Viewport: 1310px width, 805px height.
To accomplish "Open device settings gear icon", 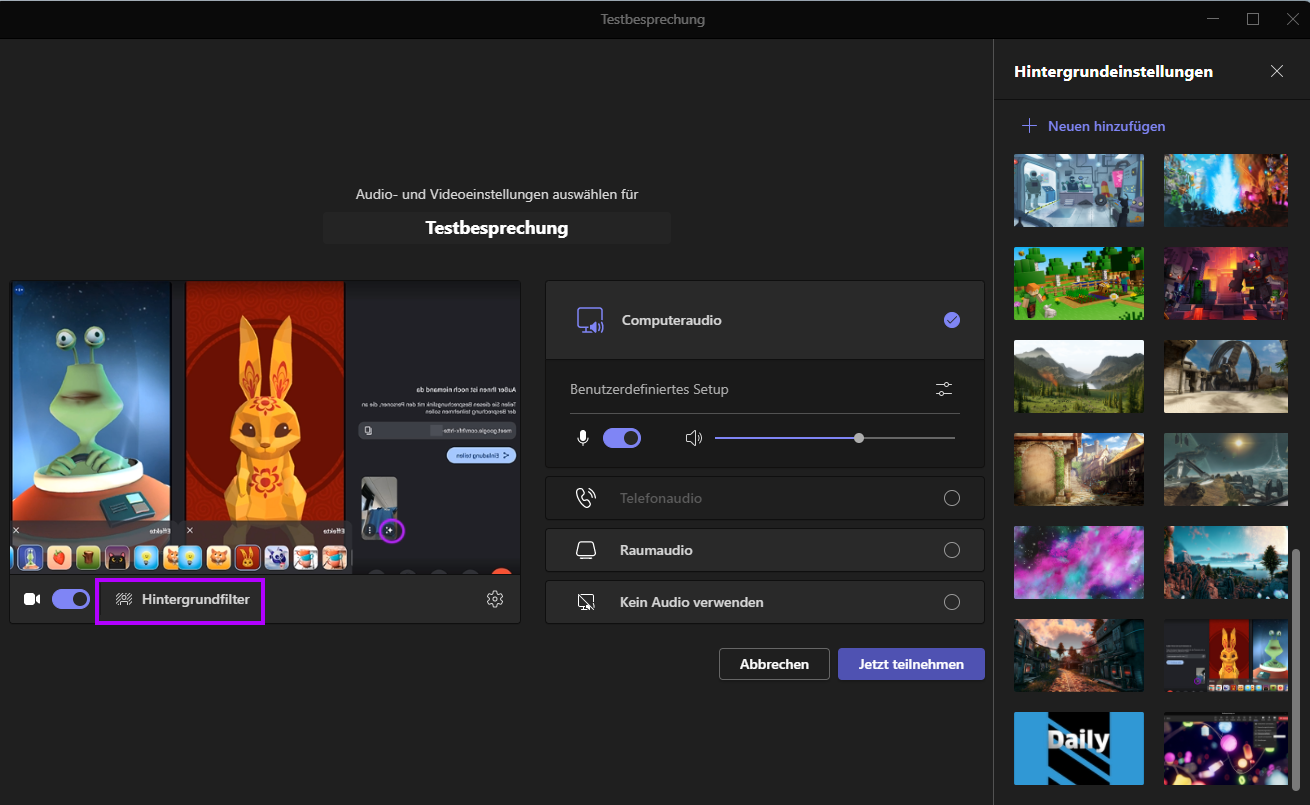I will tap(494, 599).
